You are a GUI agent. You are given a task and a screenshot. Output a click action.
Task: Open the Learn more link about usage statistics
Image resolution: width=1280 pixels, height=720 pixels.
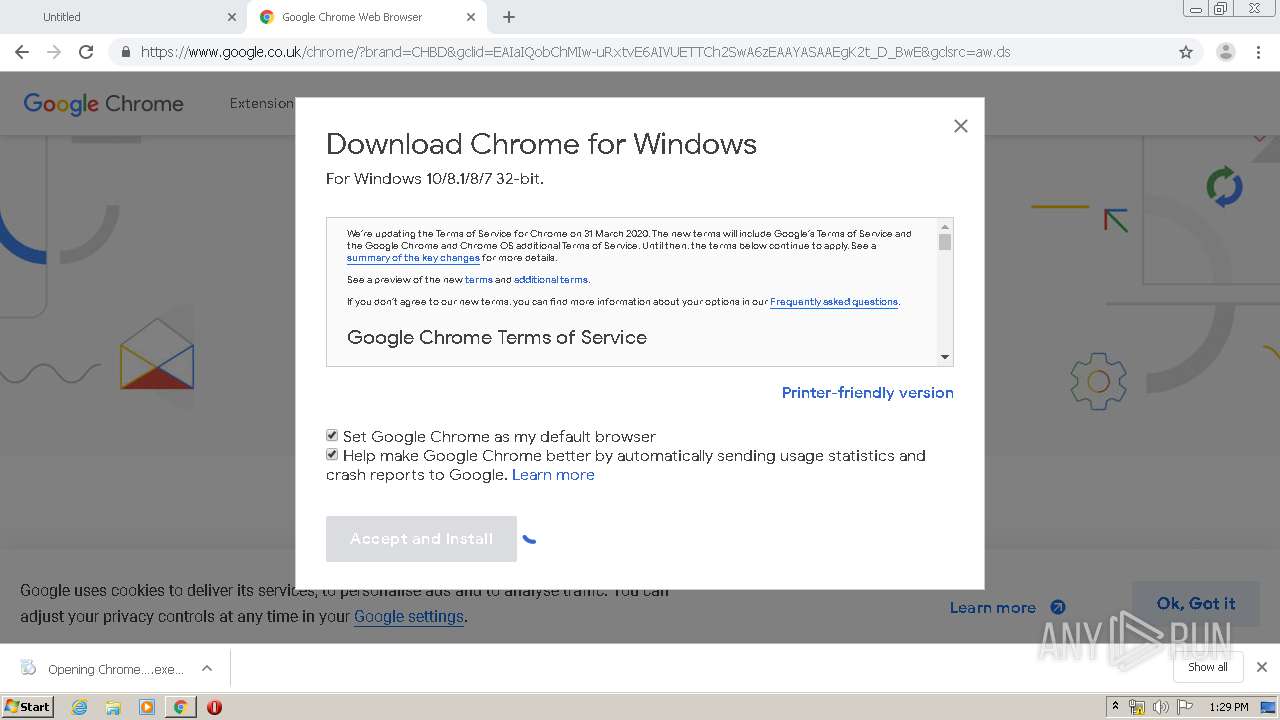coord(553,475)
